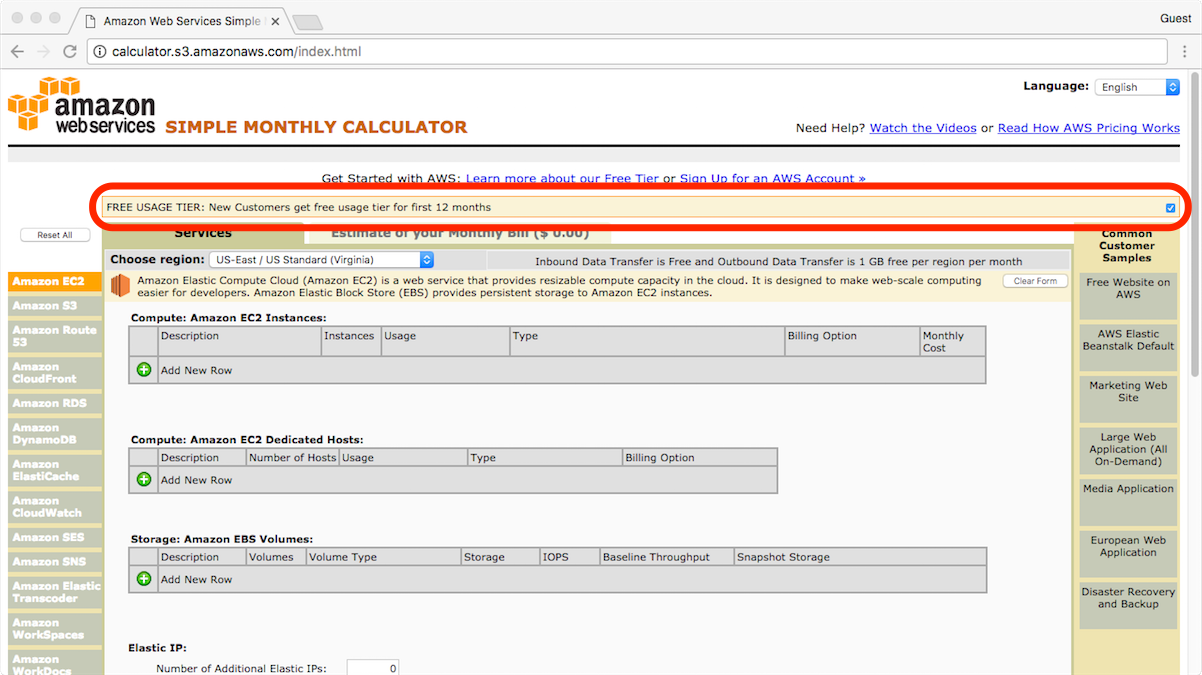Click the browser forward arrow
Screen dimensions: 1202x675
point(44,51)
